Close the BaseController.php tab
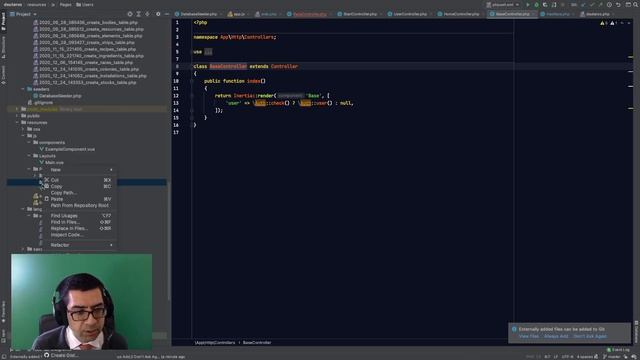The height and width of the screenshot is (360, 640). coord(533,14)
